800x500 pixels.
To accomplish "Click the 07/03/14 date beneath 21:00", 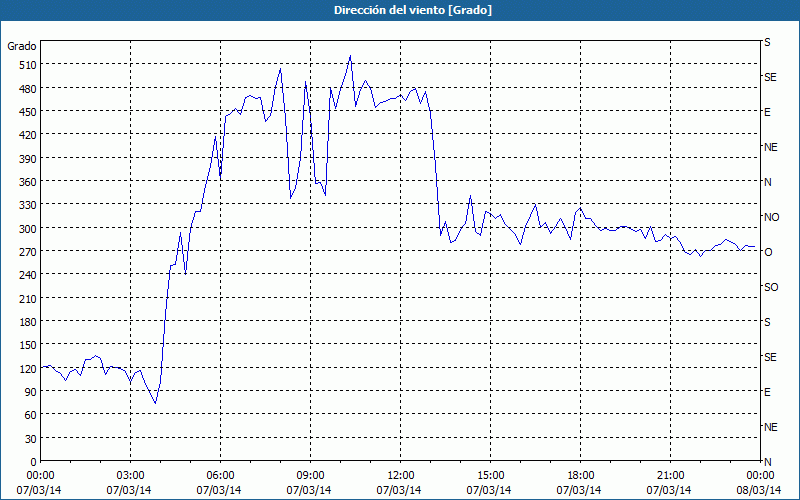I will pyautogui.click(x=669, y=490).
